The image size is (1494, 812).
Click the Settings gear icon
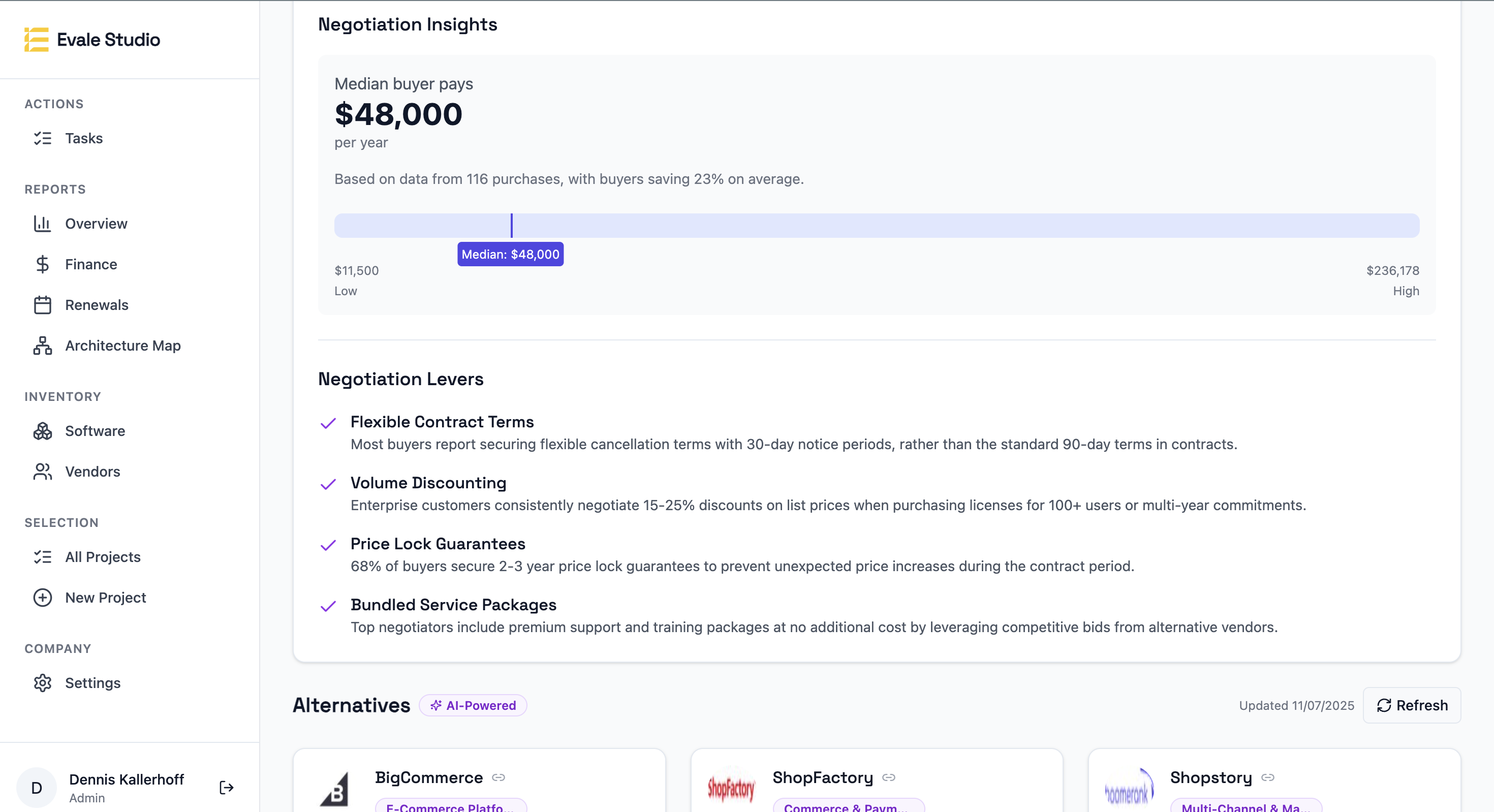click(42, 682)
